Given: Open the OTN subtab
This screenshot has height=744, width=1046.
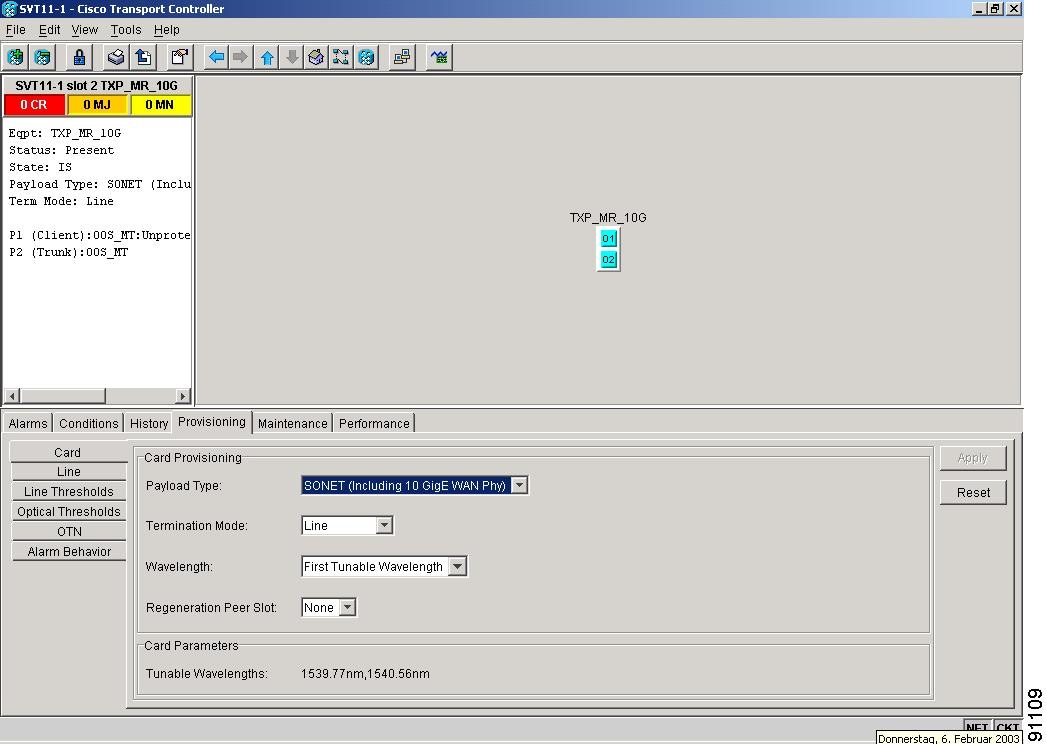Looking at the screenshot, I should click(69, 532).
